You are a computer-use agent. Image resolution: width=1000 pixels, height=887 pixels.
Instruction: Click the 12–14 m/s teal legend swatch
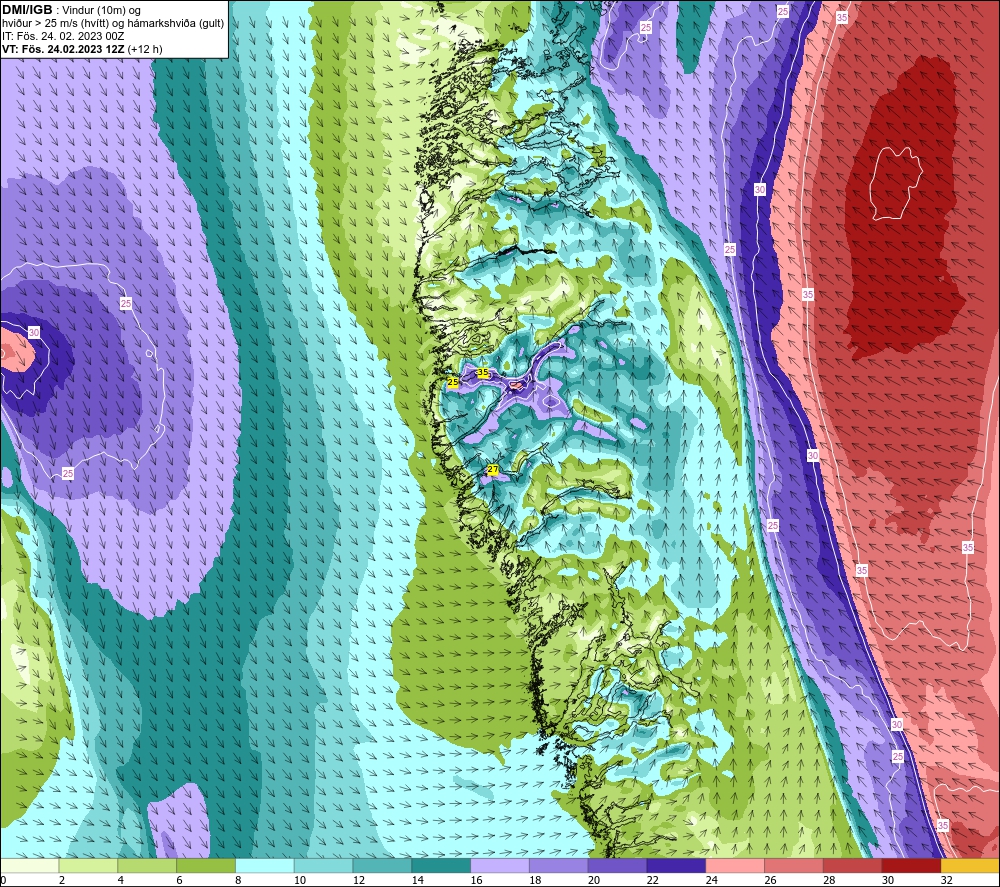pyautogui.click(x=382, y=865)
